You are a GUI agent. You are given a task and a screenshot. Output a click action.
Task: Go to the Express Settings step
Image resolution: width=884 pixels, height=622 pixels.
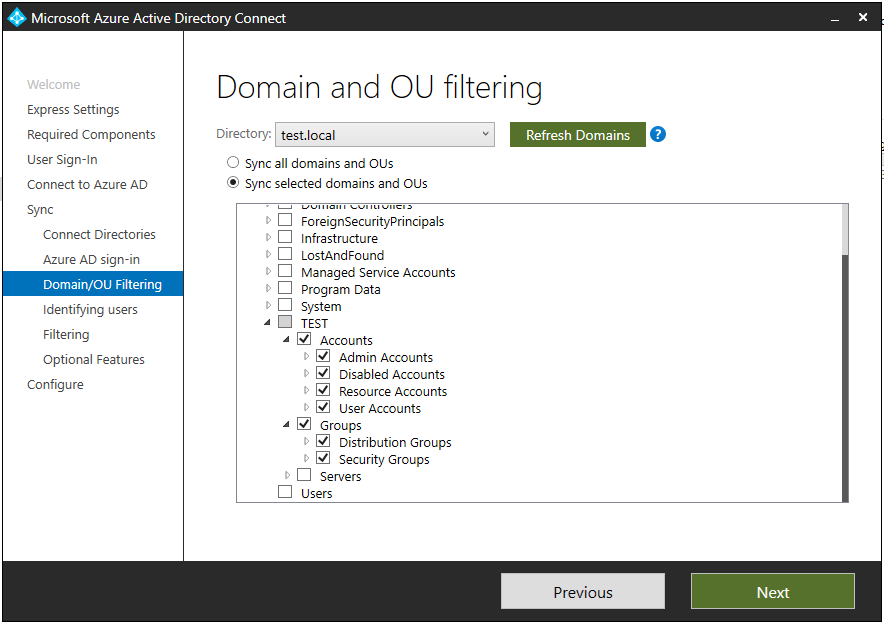point(73,109)
